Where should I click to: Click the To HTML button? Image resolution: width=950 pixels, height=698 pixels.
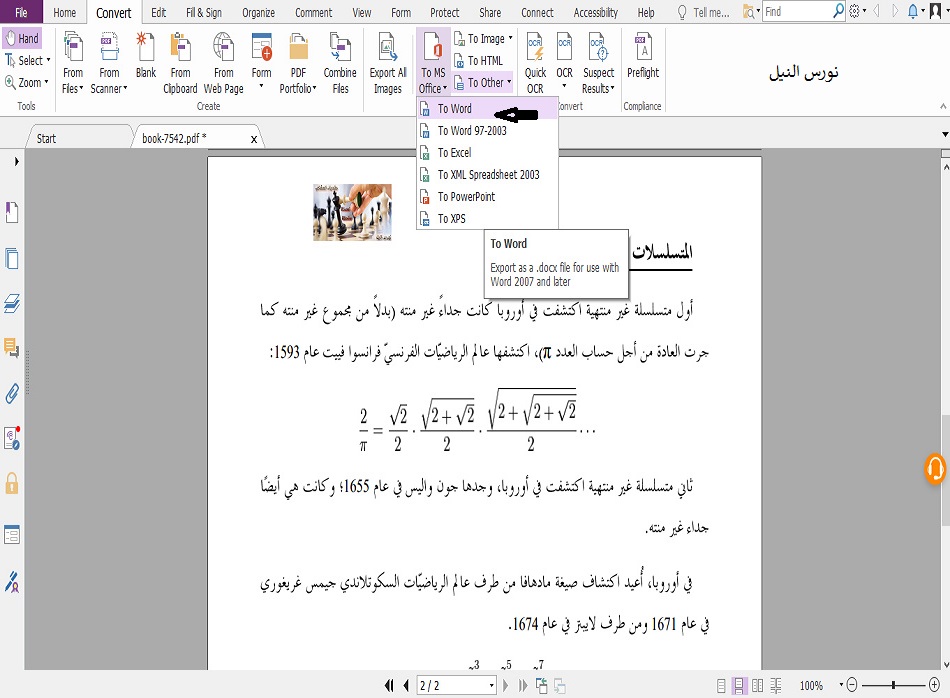coord(485,61)
